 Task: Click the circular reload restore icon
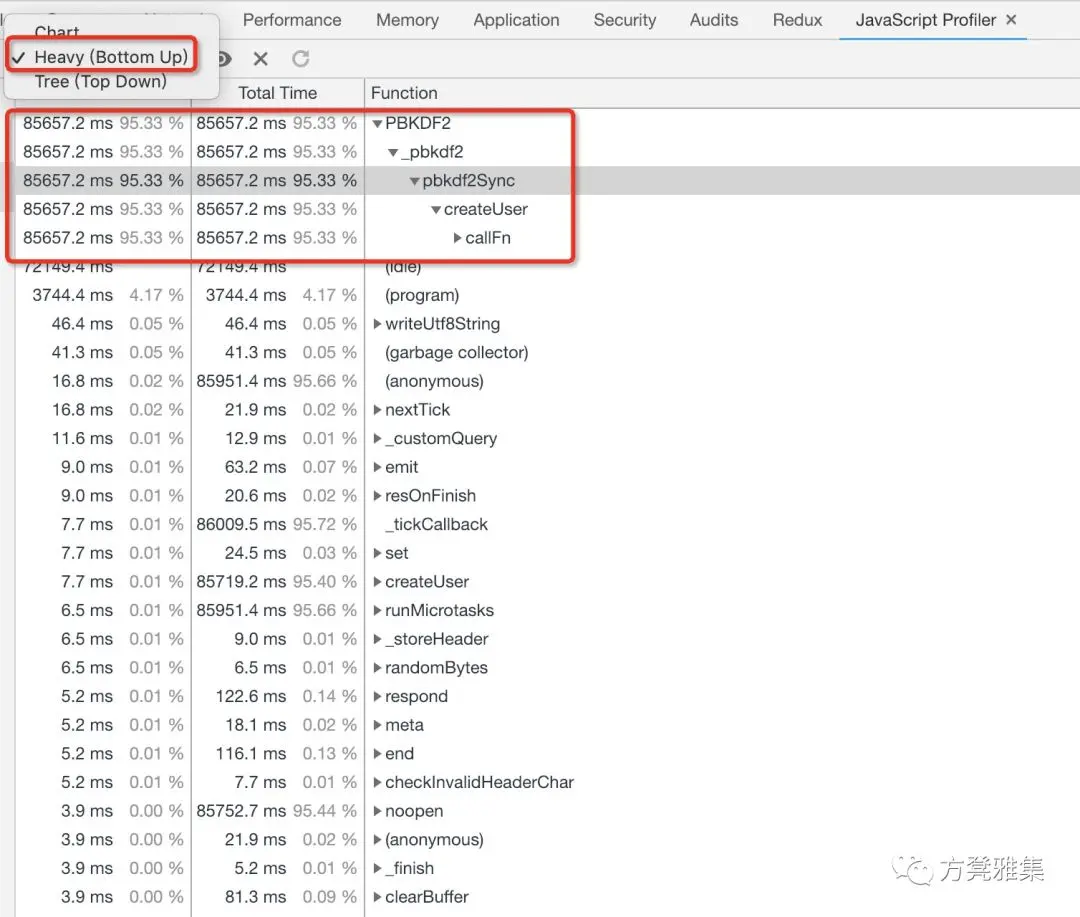[300, 59]
